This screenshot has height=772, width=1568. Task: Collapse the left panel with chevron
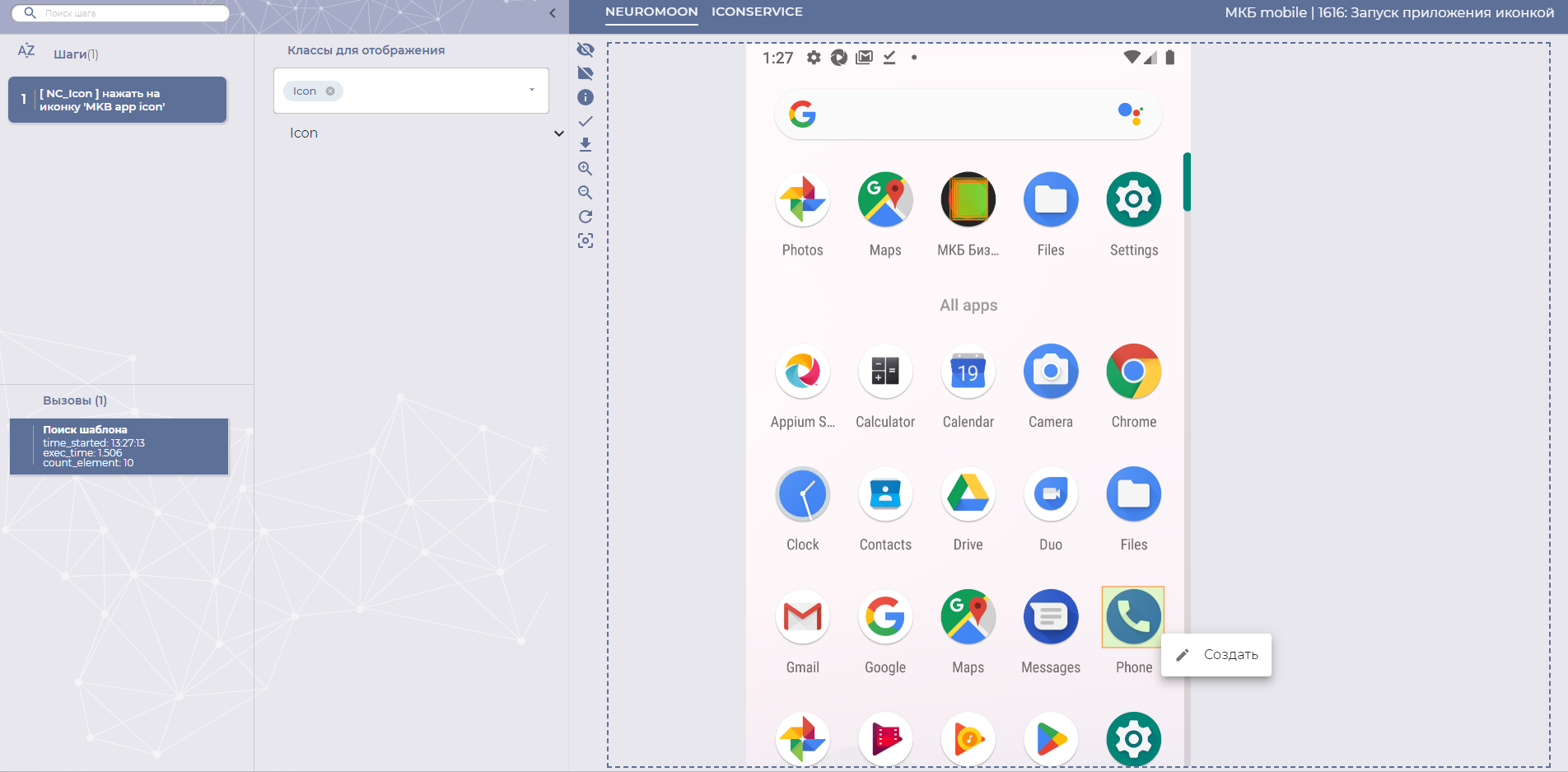click(x=553, y=13)
